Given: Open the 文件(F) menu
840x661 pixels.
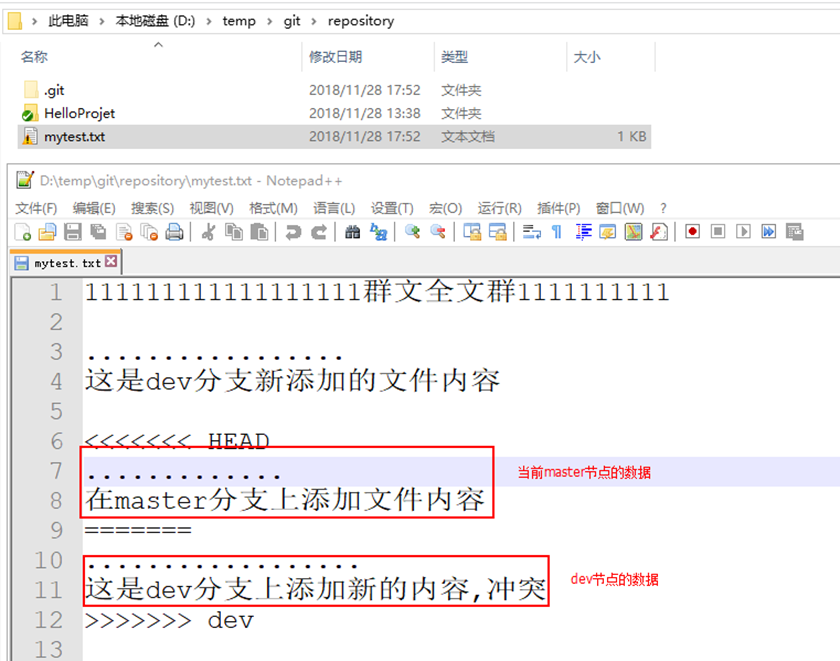Looking at the screenshot, I should 36,208.
